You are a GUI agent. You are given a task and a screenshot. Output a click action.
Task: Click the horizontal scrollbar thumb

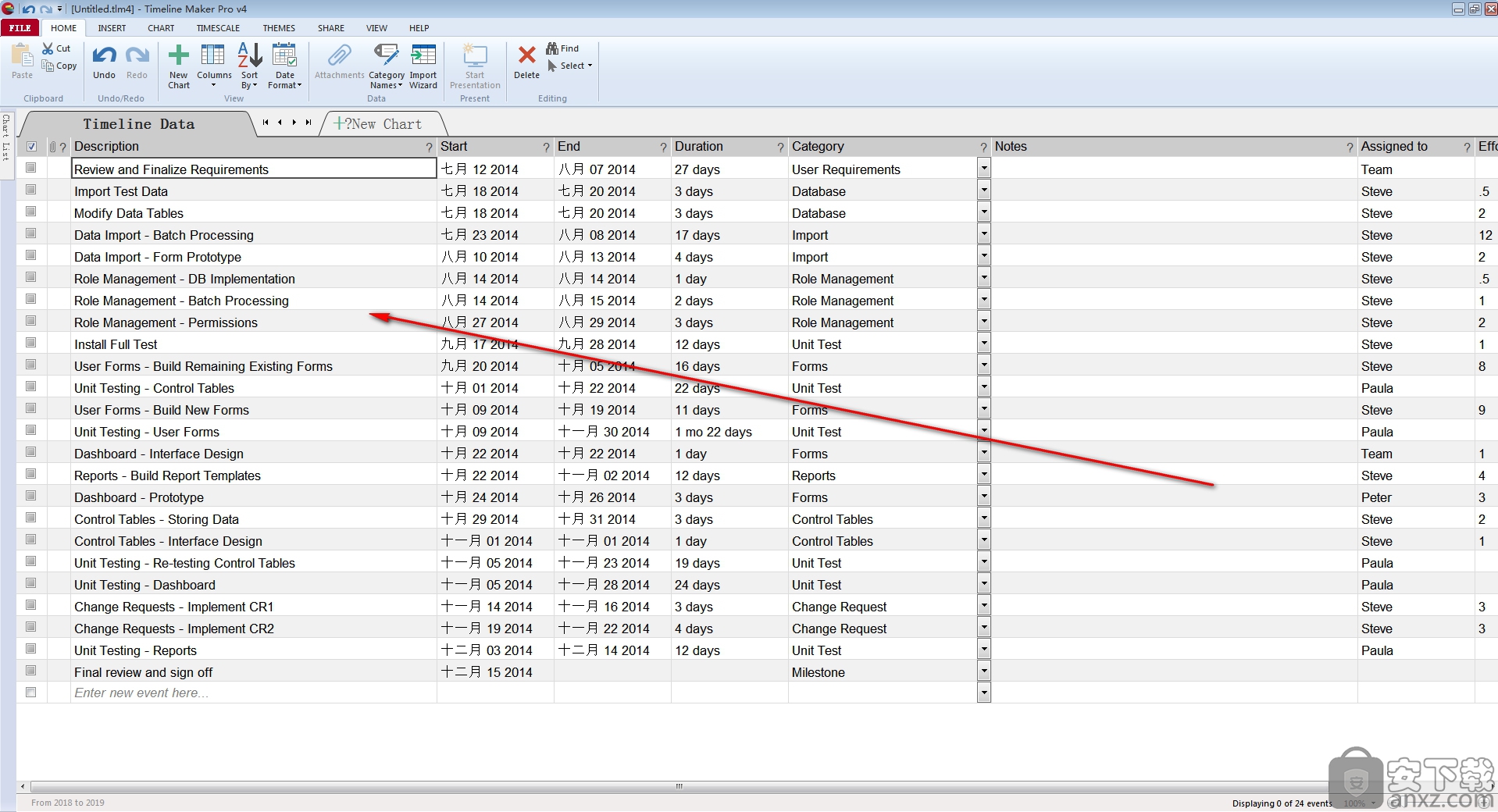(679, 786)
